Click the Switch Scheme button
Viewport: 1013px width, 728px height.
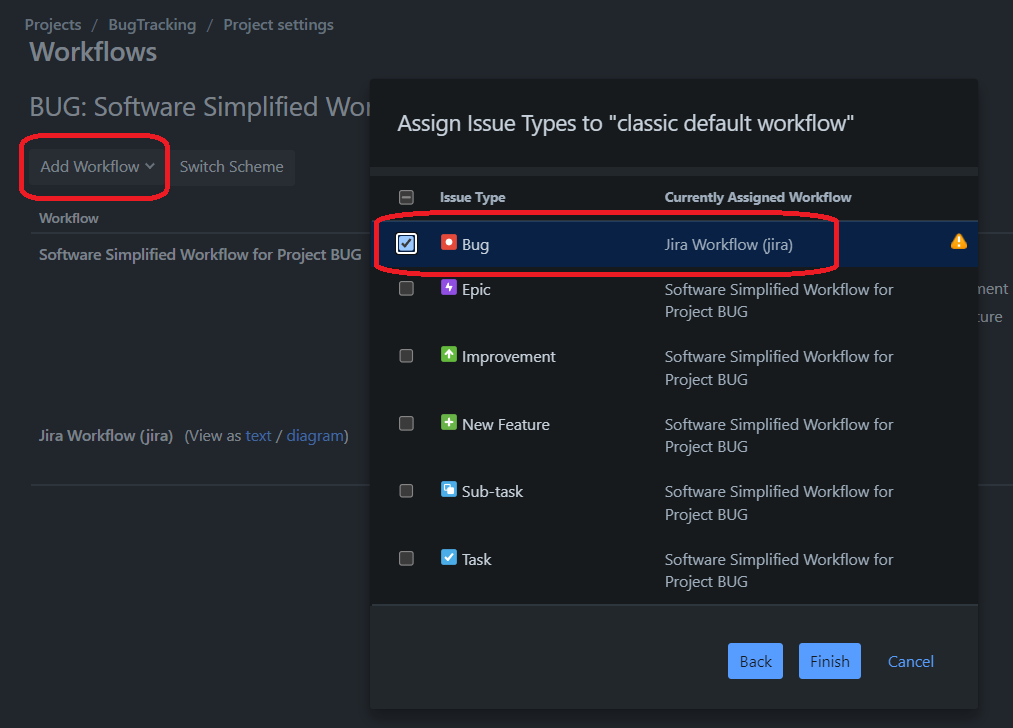[231, 167]
